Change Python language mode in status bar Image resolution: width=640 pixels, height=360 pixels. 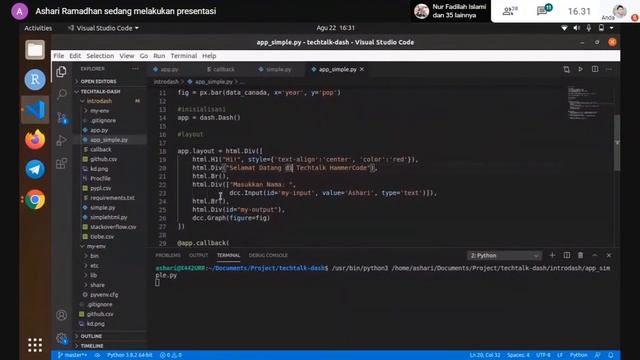click(578, 355)
